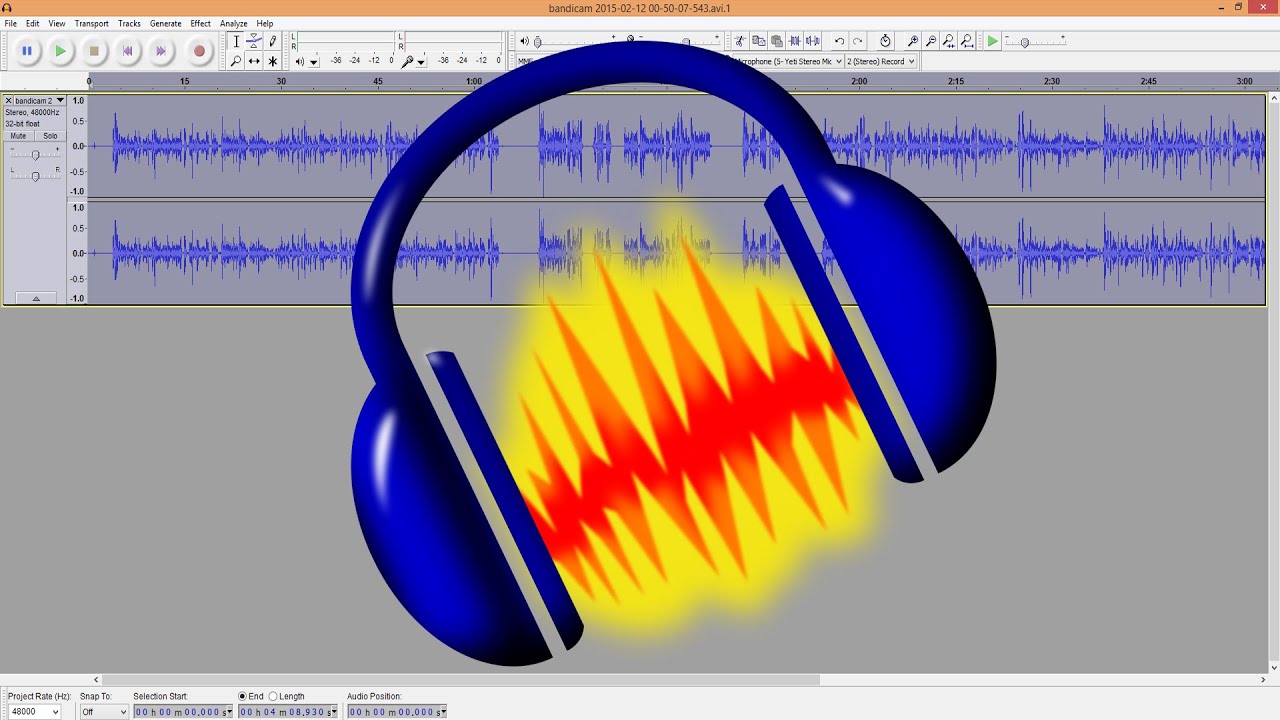Click the 2:30 mark on the timeline ruler
Screen dimensions: 1280x720
point(1051,81)
